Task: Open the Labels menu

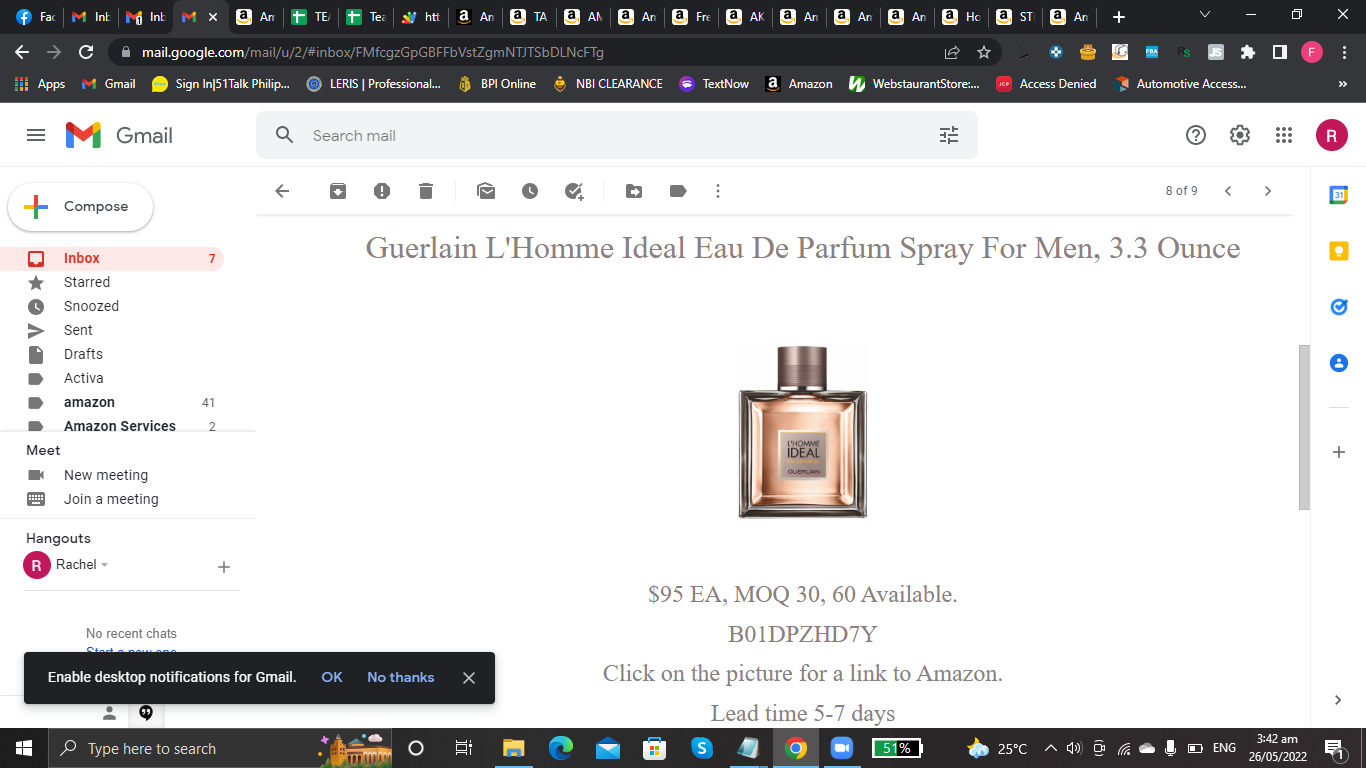Action: [678, 191]
